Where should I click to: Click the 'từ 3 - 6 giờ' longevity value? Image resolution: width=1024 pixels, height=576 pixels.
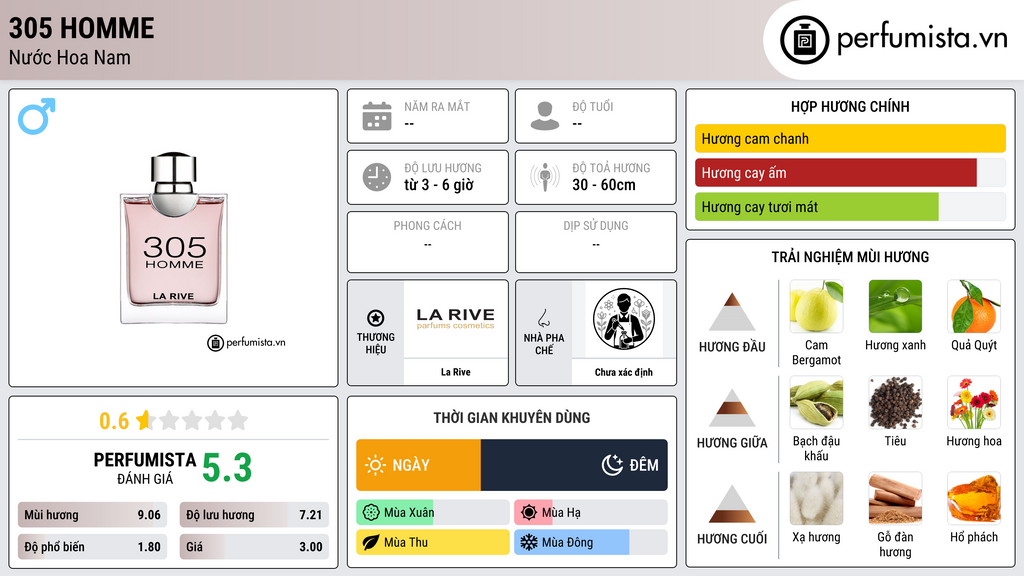coord(439,185)
